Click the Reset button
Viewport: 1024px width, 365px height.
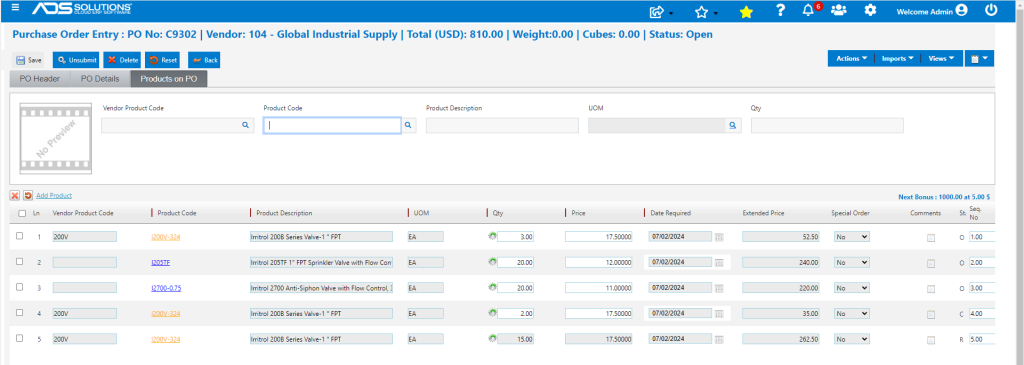(163, 60)
